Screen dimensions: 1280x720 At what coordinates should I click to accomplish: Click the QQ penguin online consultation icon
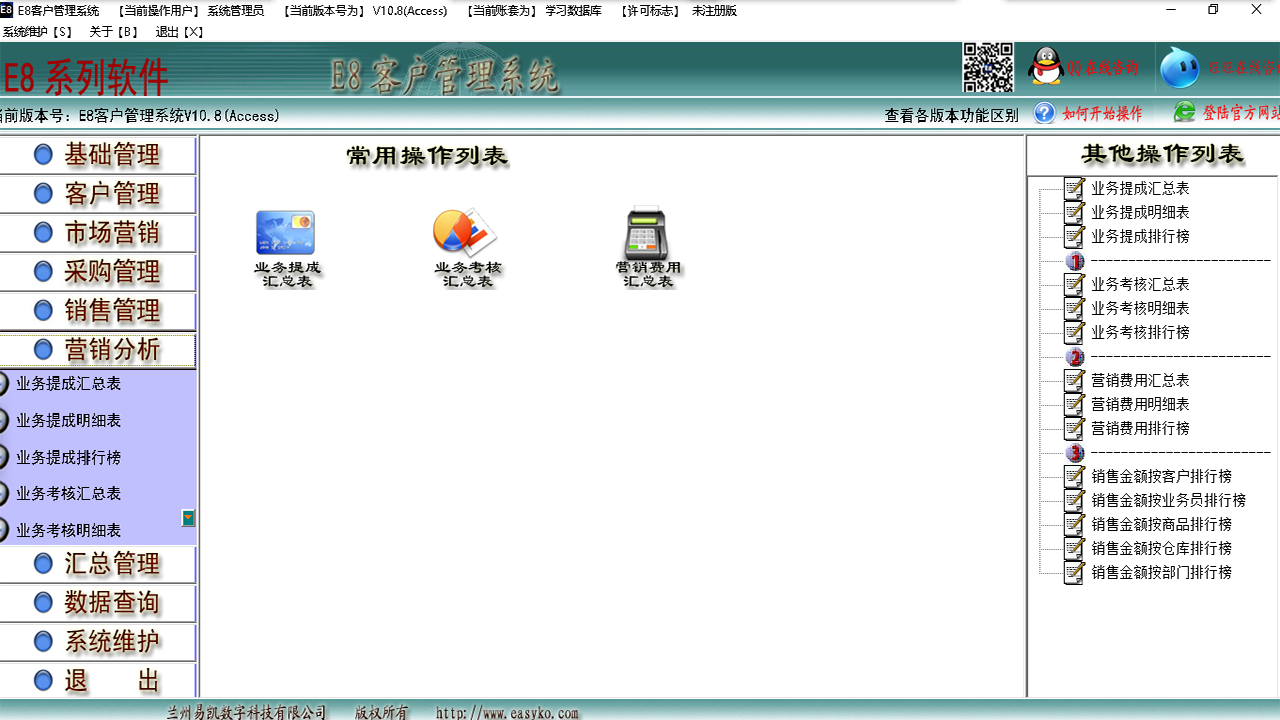pyautogui.click(x=1046, y=67)
